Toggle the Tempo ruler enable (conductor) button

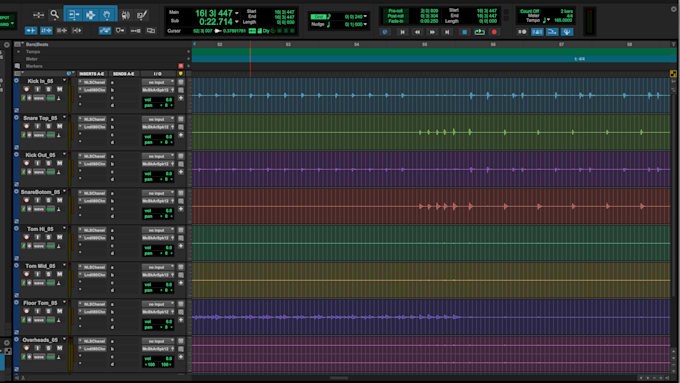pyautogui.click(x=566, y=32)
